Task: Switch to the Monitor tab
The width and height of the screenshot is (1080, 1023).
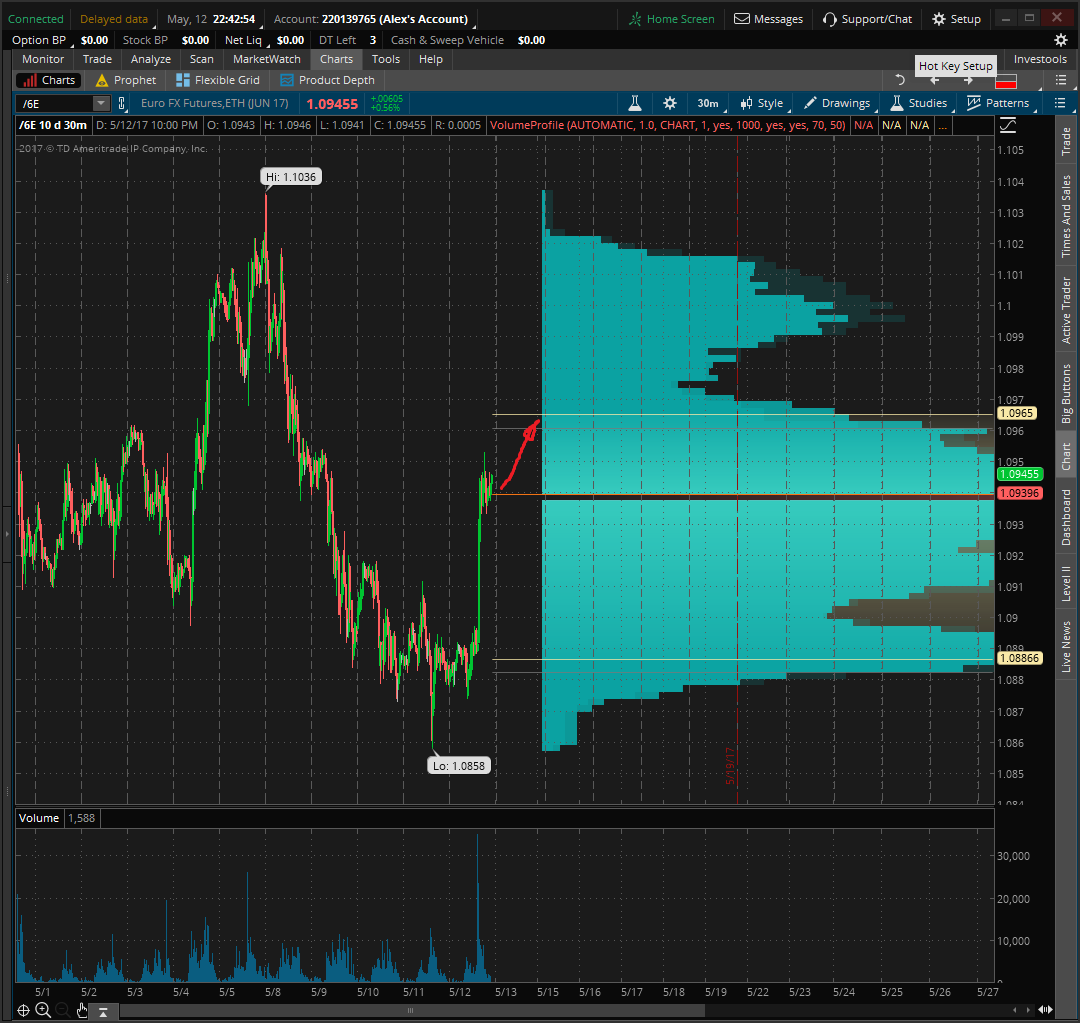Action: pos(43,59)
